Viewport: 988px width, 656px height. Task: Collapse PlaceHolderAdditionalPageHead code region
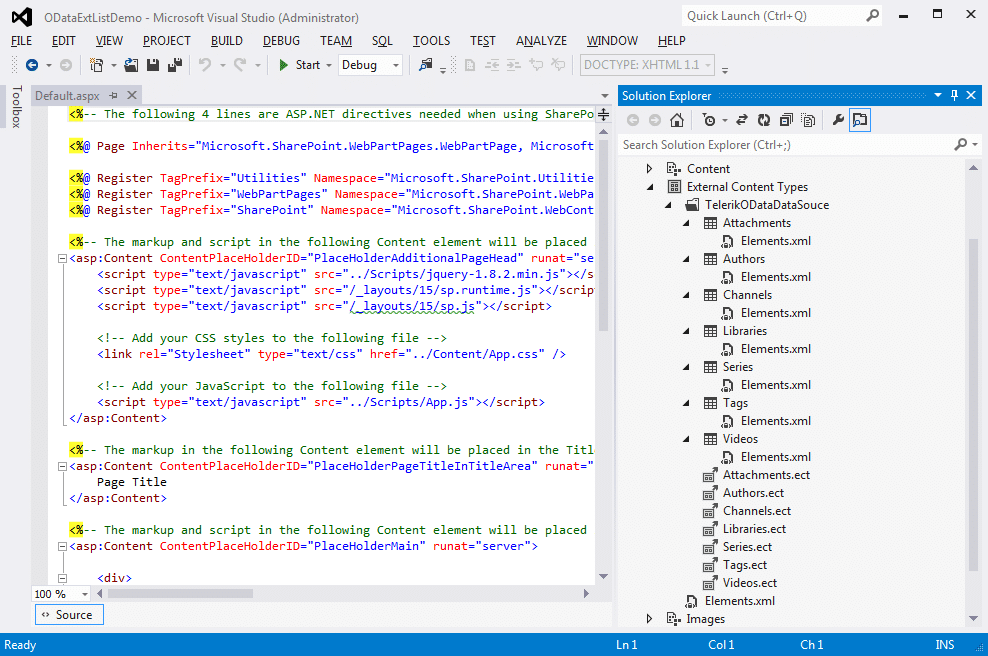(x=62, y=258)
